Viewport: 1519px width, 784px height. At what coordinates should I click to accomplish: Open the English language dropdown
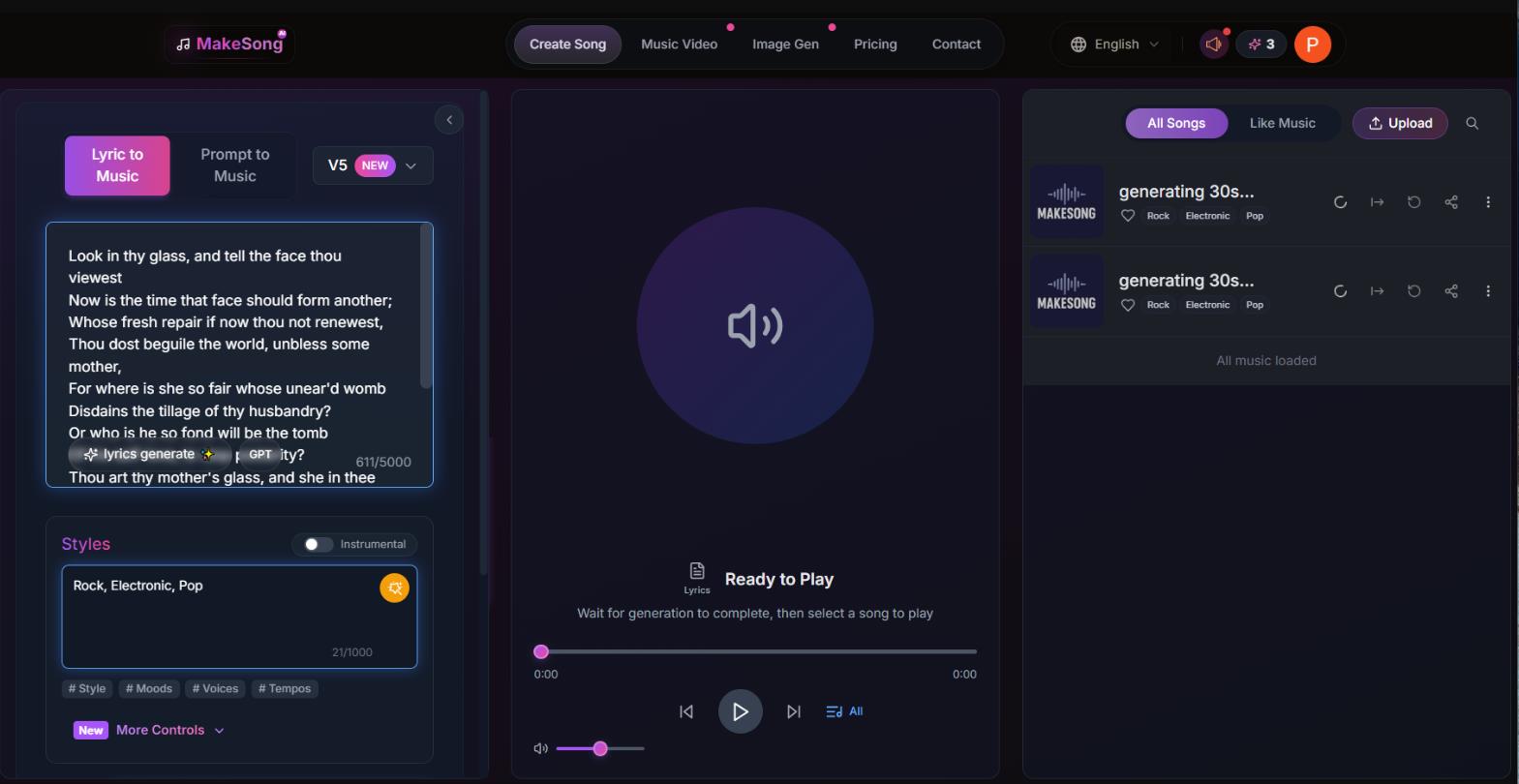coord(1114,45)
